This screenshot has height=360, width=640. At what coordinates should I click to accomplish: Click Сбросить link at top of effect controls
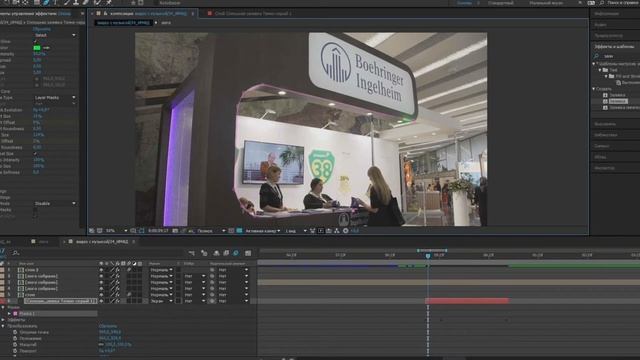[x=42, y=29]
